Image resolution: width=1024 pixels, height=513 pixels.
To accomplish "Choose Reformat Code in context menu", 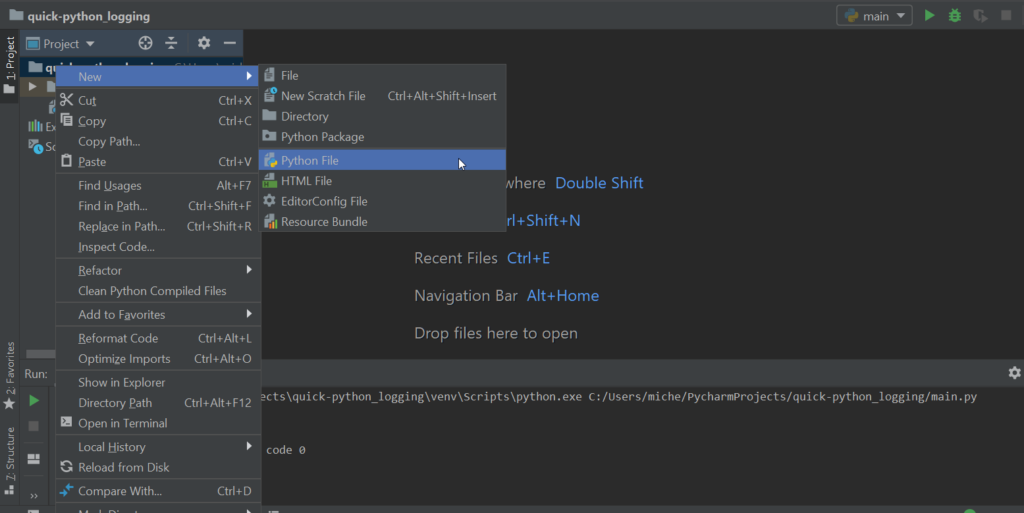I will click(x=118, y=338).
